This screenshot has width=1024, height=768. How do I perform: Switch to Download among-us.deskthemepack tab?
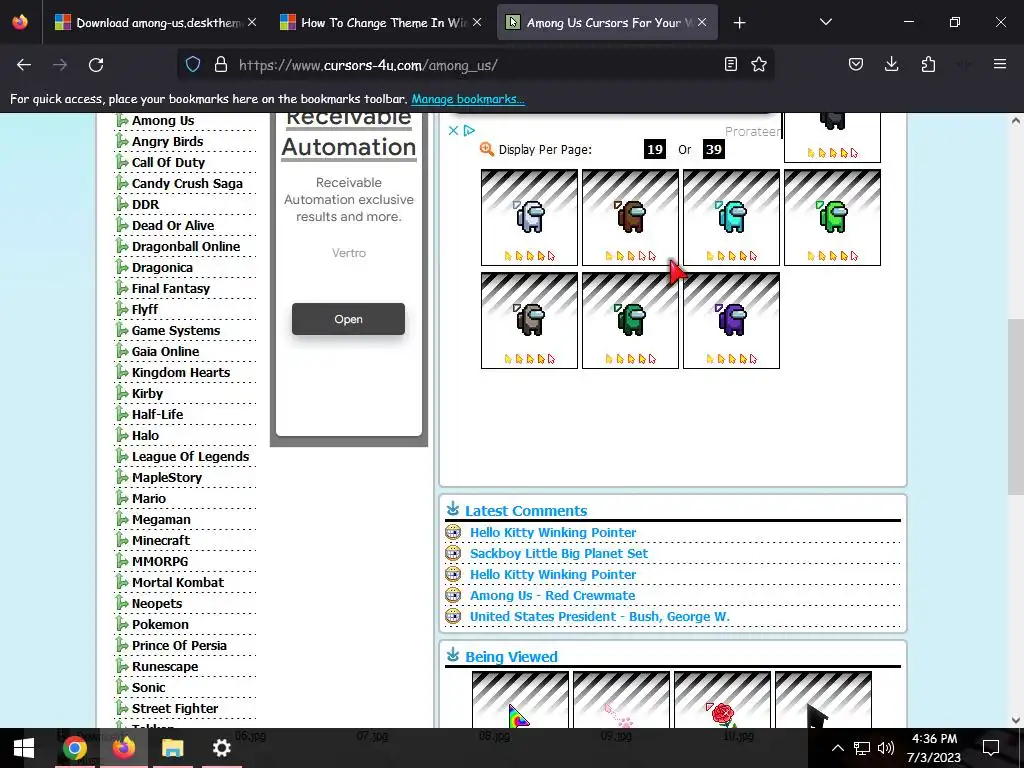[156, 23]
